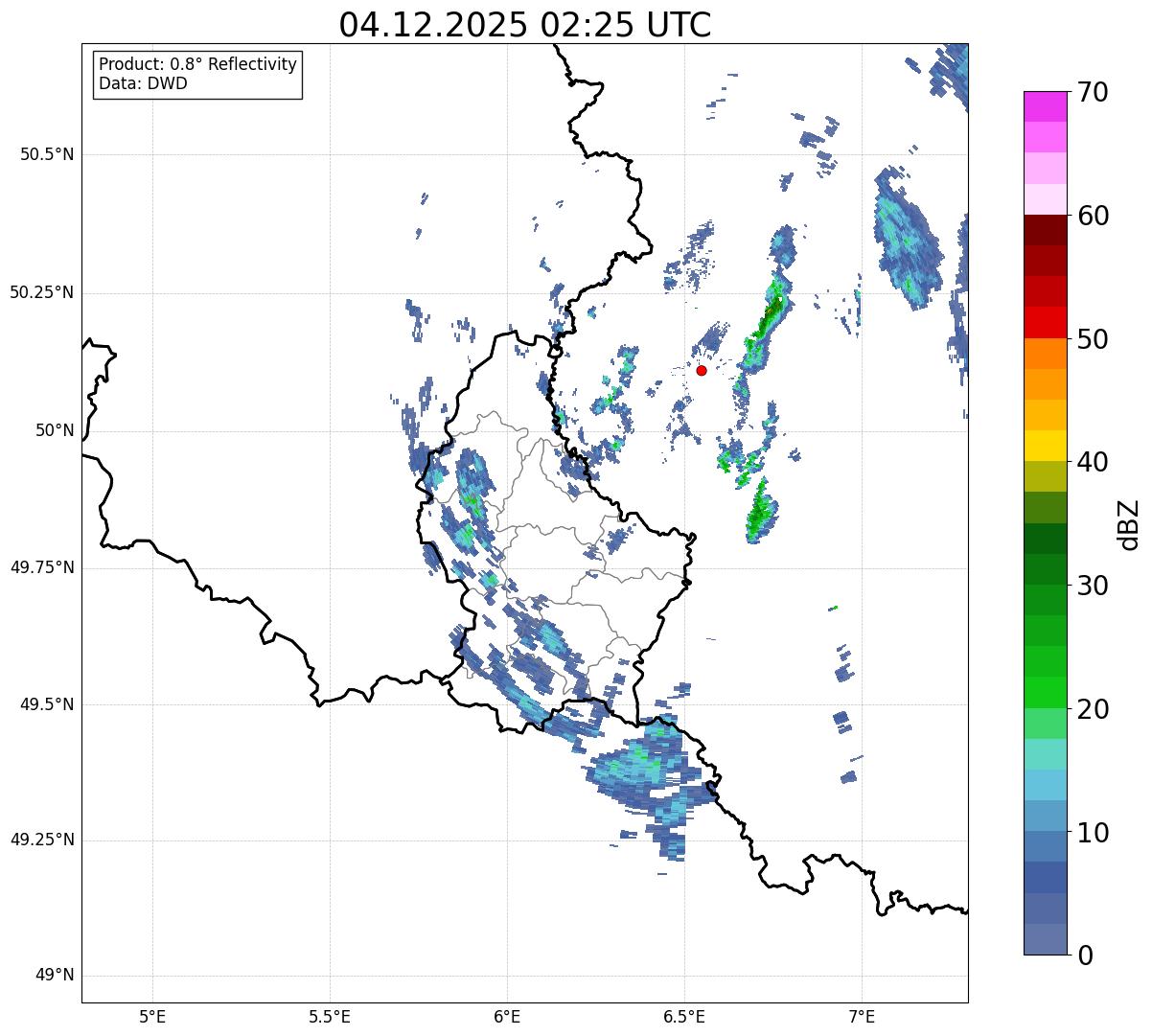Click the colorbar tick label 10
This screenshot has width=1152, height=1036.
pyautogui.click(x=1093, y=832)
